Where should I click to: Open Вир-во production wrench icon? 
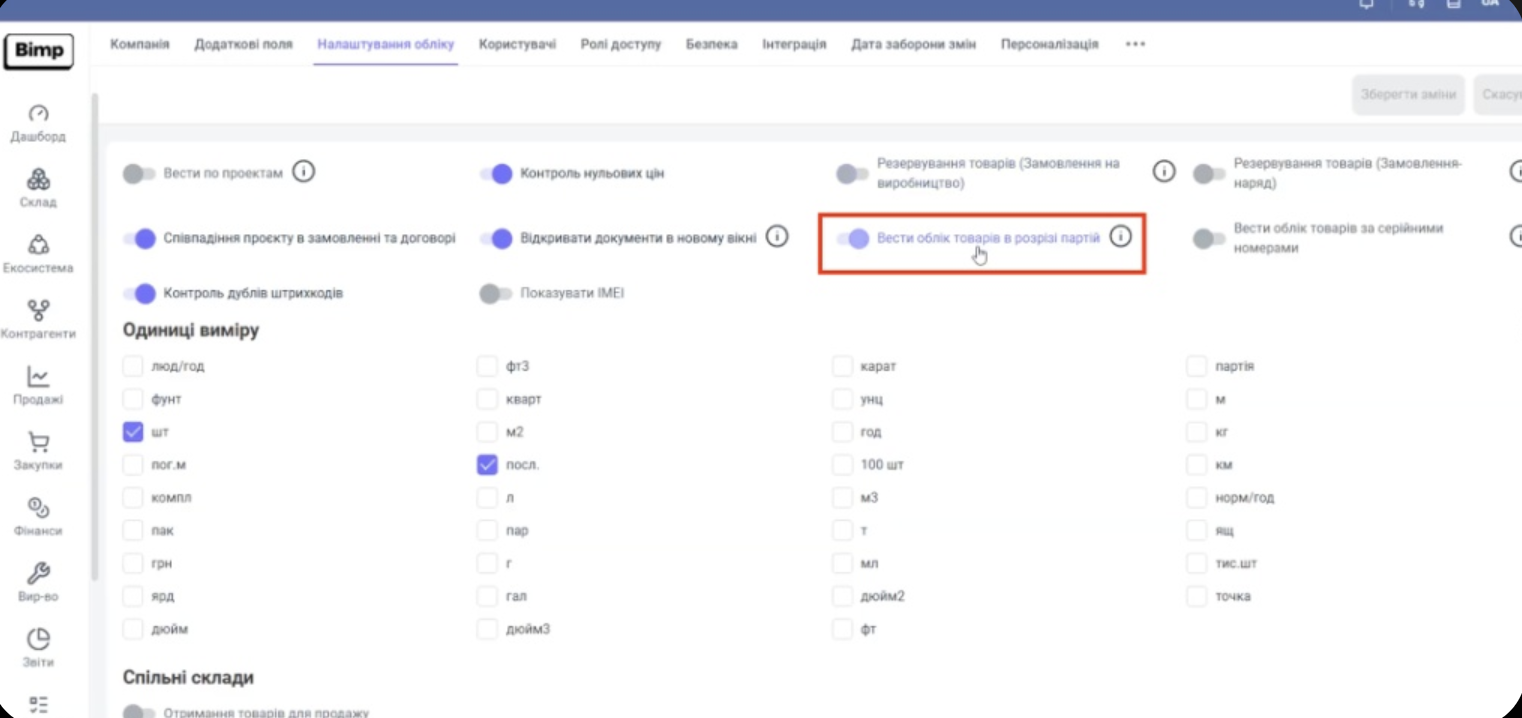38,575
